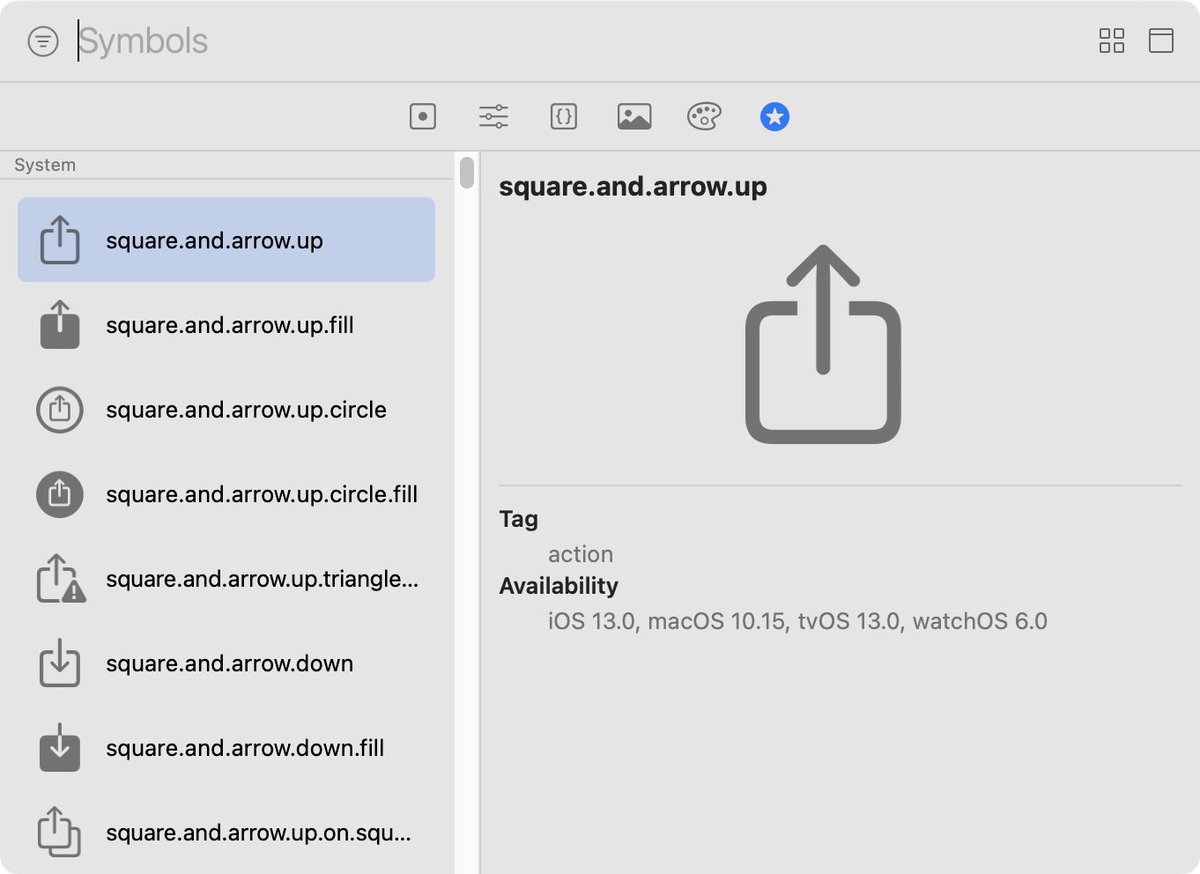Select square.and.arrow.up.circle row
Screen dimensions: 1200x874
coord(226,410)
